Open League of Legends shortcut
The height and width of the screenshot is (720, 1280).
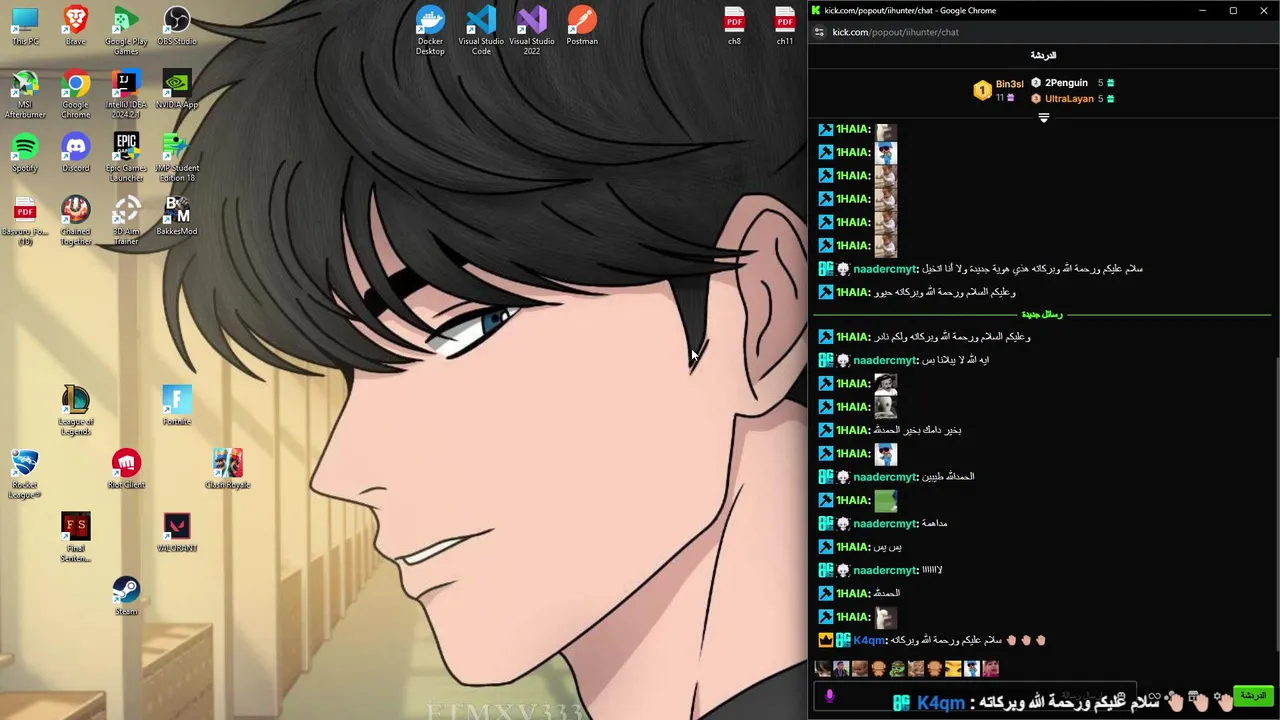click(75, 411)
